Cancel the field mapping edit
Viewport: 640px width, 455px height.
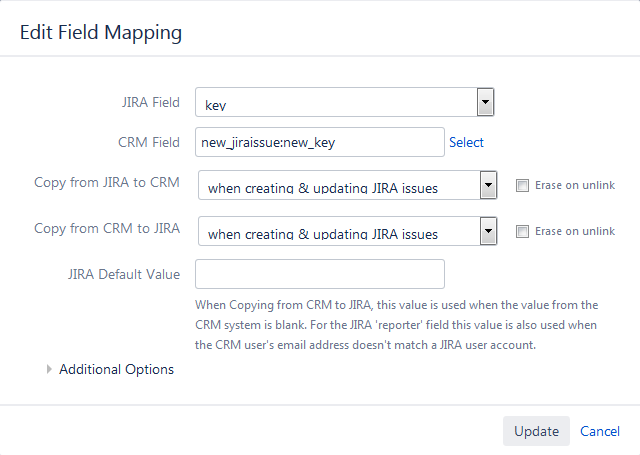(x=600, y=431)
